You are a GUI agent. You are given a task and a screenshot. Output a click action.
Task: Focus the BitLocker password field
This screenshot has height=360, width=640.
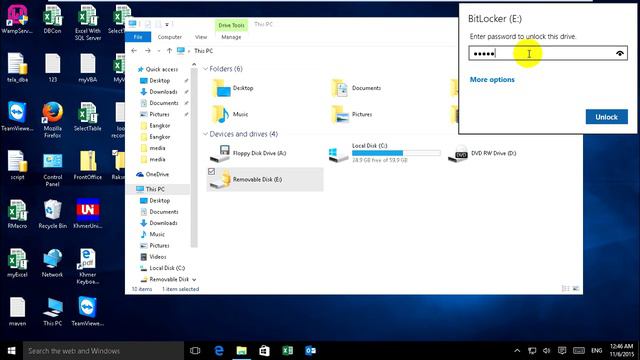(x=548, y=53)
